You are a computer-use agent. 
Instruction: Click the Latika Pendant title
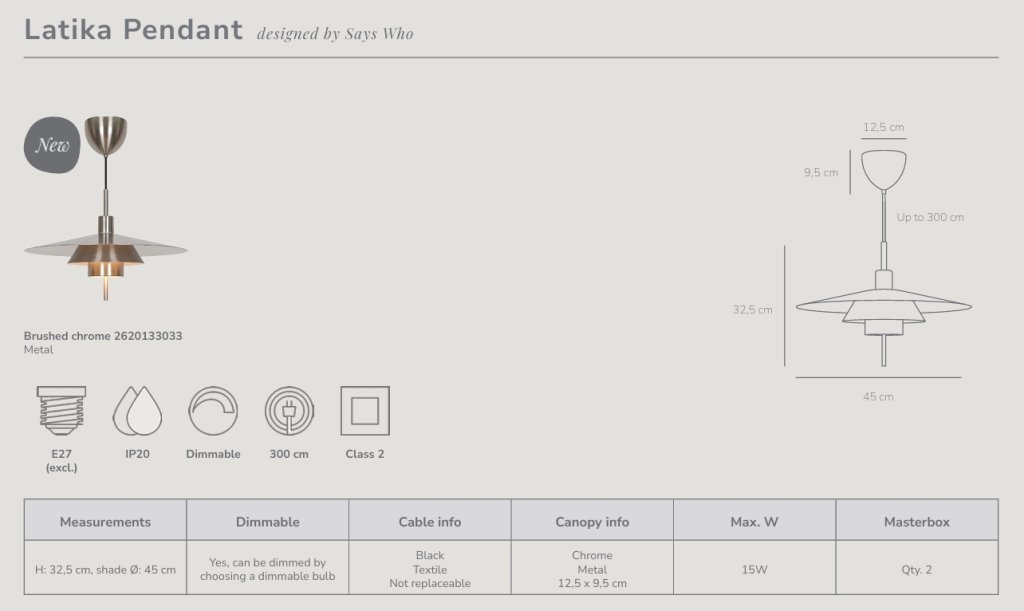pyautogui.click(x=133, y=30)
